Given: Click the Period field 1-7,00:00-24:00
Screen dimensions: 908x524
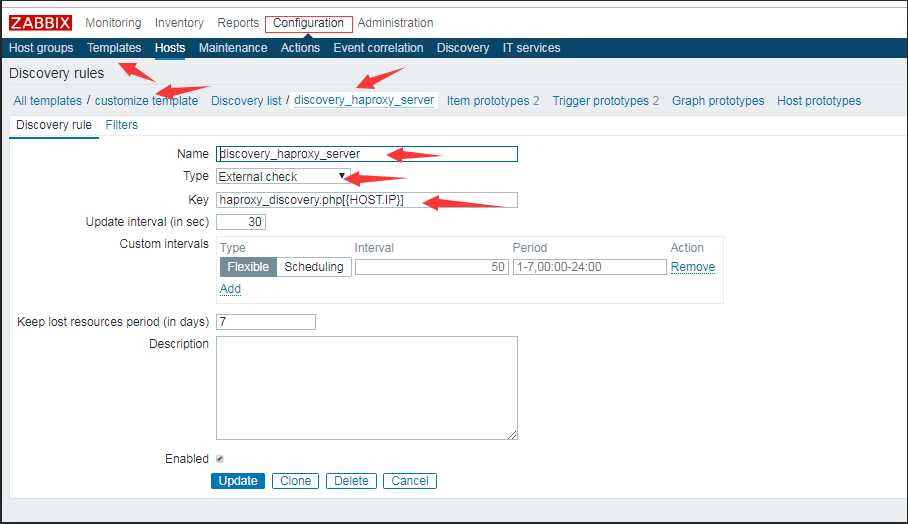Looking at the screenshot, I should (590, 267).
